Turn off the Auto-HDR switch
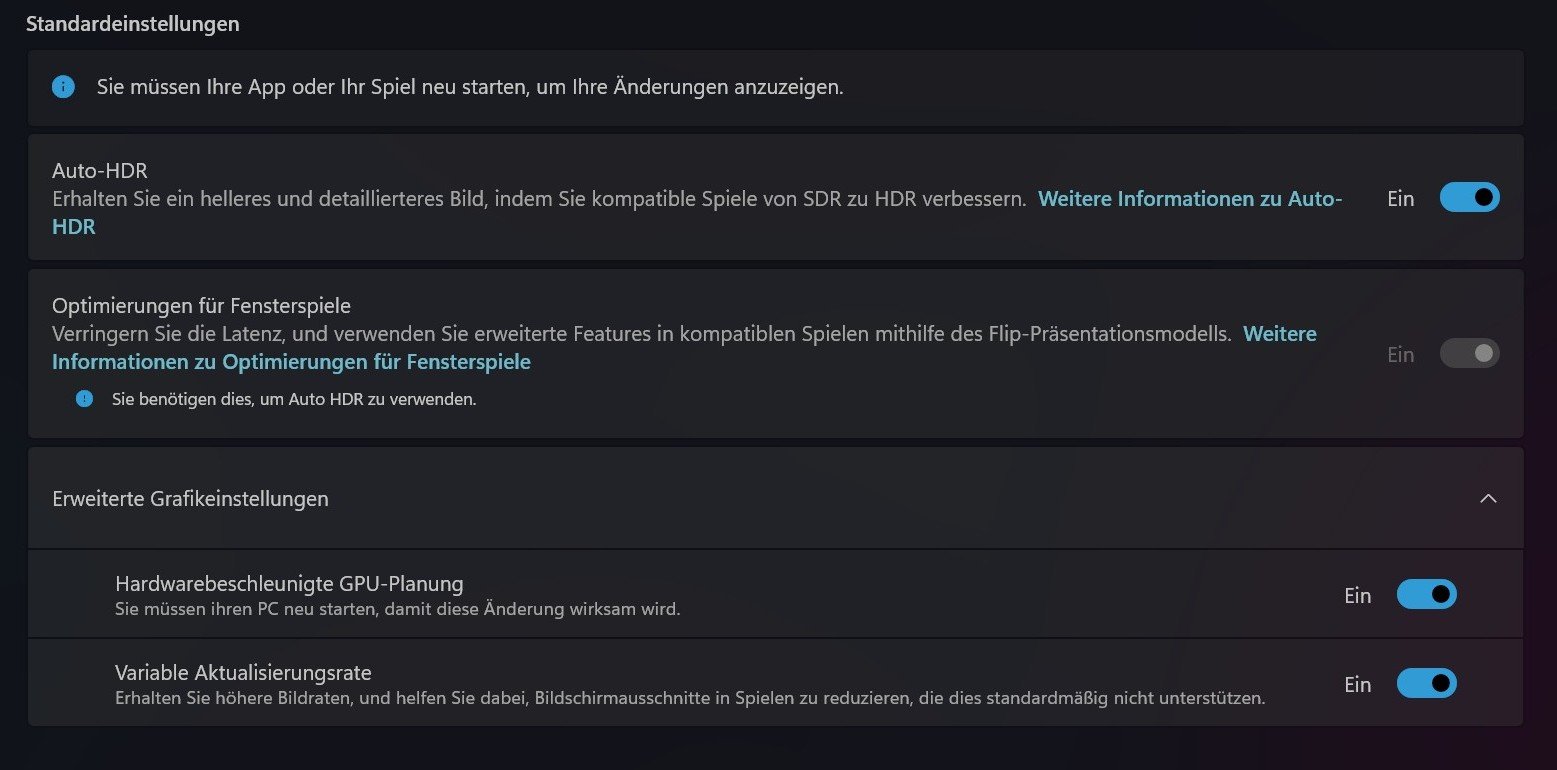The width and height of the screenshot is (1557, 770). click(1469, 198)
